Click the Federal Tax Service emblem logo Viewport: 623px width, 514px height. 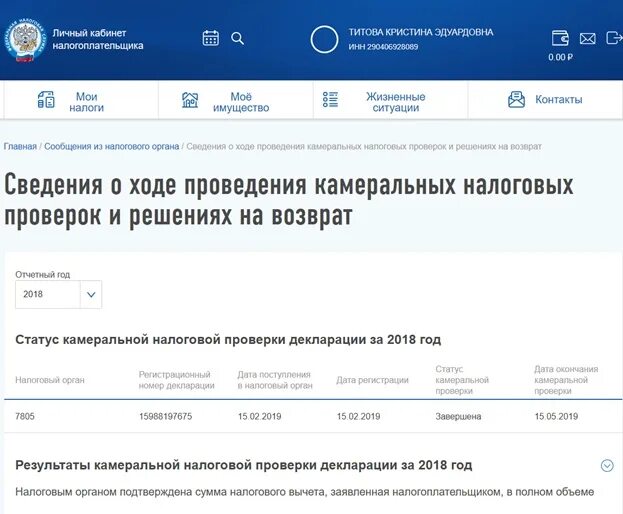24,40
